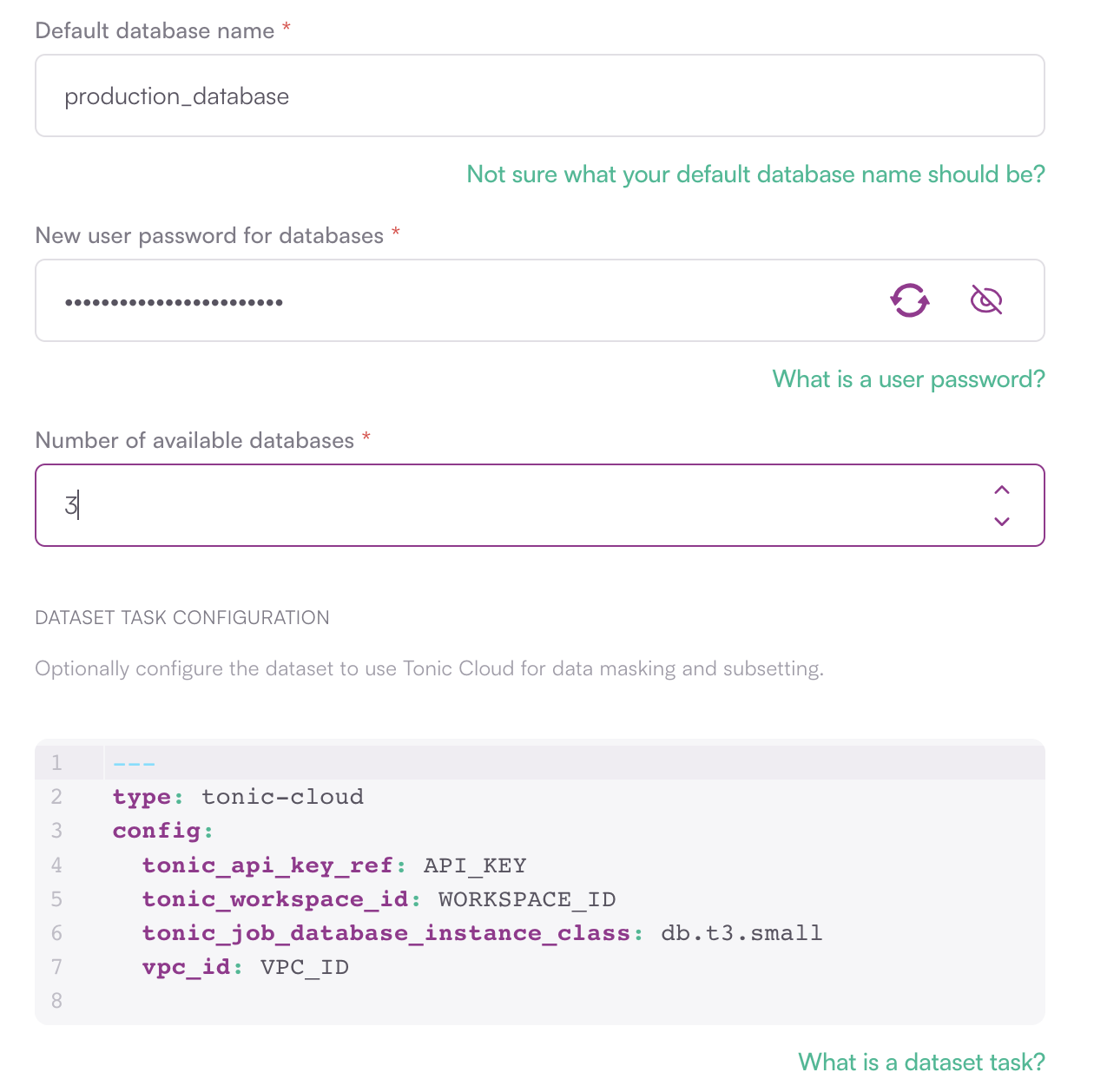Screen dimensions: 1094x1092
Task: Click the db.t3.small instance class value
Action: 741,933
